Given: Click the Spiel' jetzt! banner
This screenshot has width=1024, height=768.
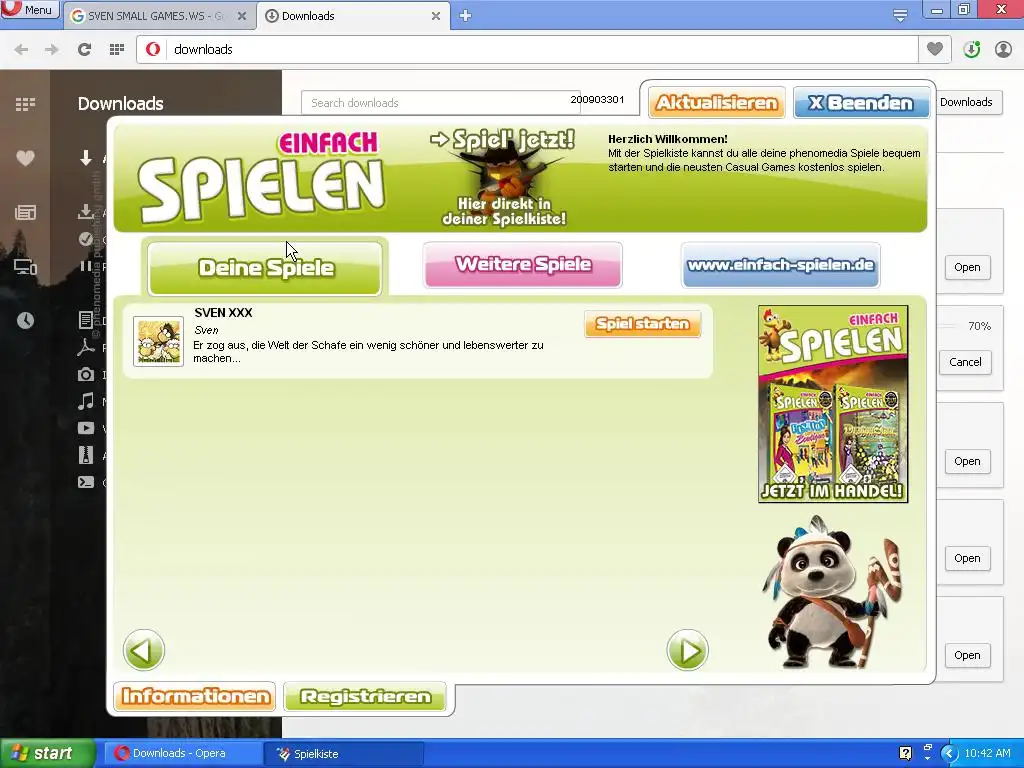Looking at the screenshot, I should pos(503,176).
